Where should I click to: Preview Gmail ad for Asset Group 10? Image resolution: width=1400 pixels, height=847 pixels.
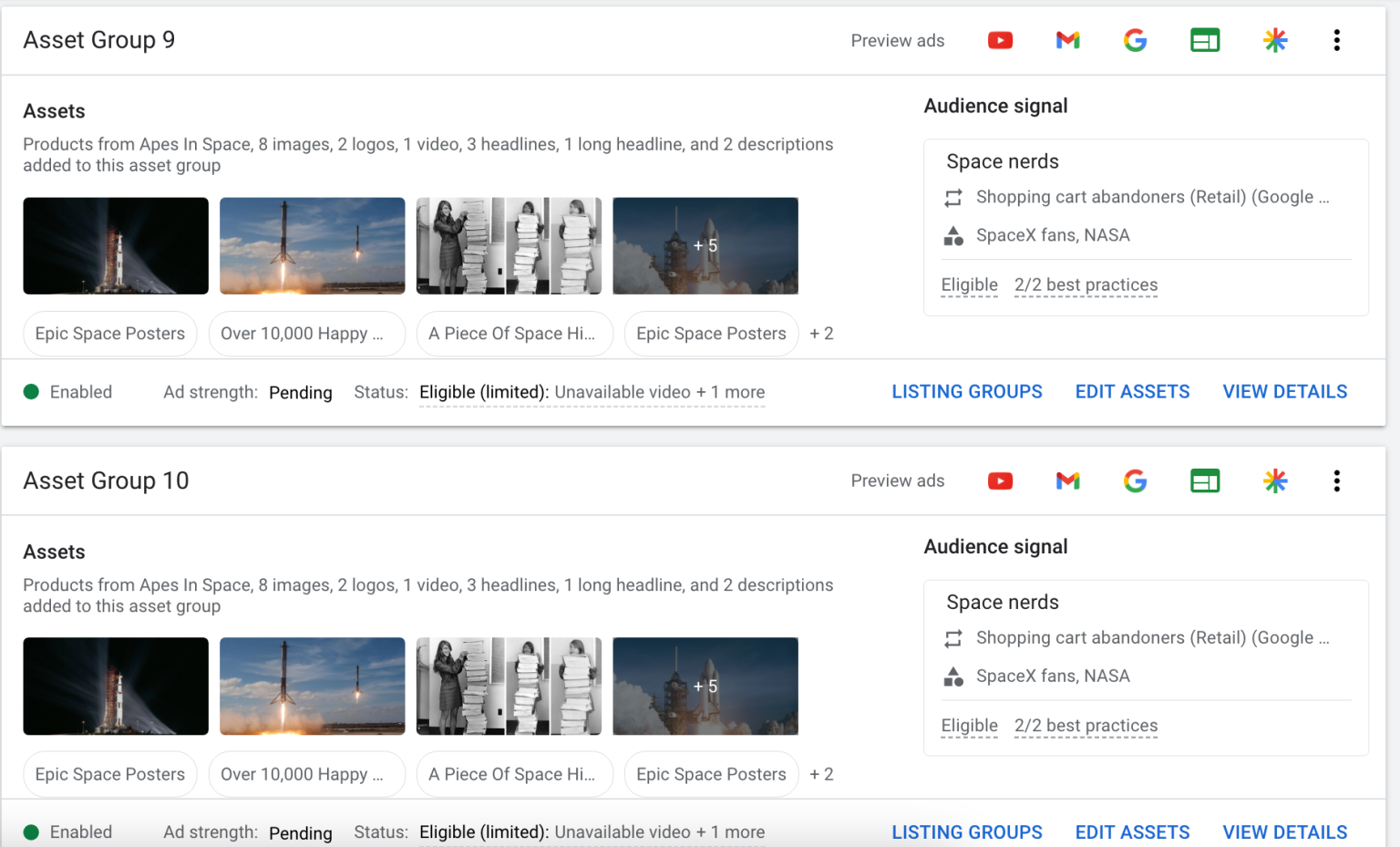pos(1067,480)
